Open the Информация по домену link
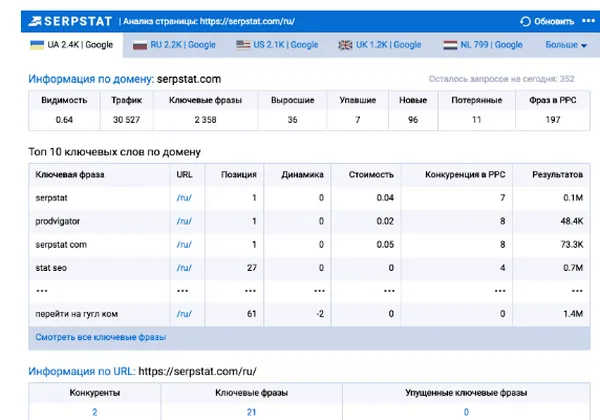 pyautogui.click(x=91, y=79)
